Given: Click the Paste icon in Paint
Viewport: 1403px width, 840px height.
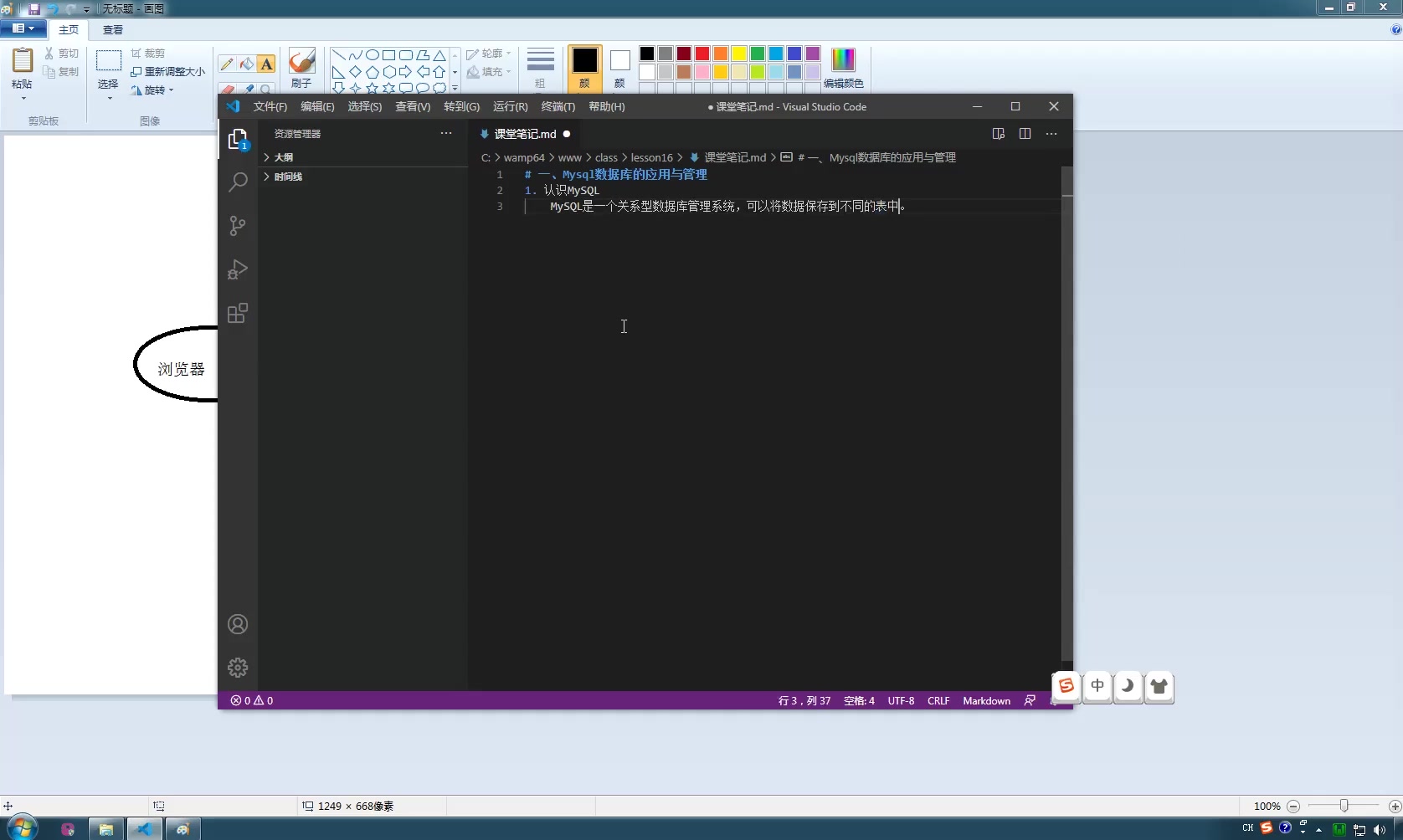Looking at the screenshot, I should pyautogui.click(x=23, y=61).
